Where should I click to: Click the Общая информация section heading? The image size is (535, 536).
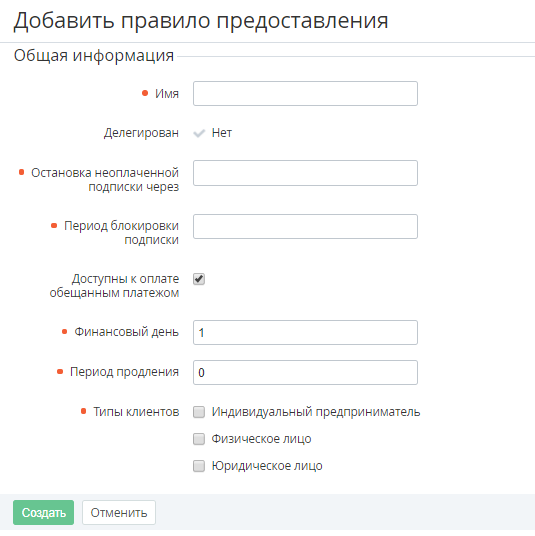[x=94, y=55]
